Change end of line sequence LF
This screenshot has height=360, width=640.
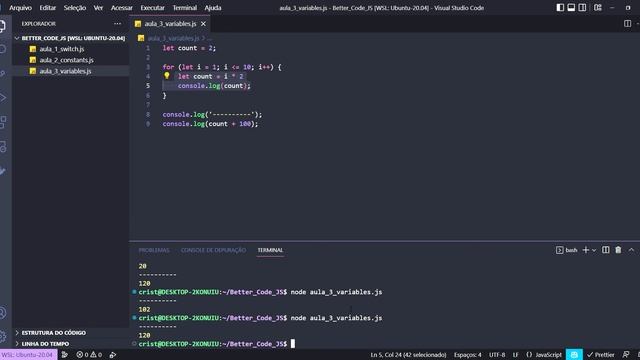[x=516, y=355]
